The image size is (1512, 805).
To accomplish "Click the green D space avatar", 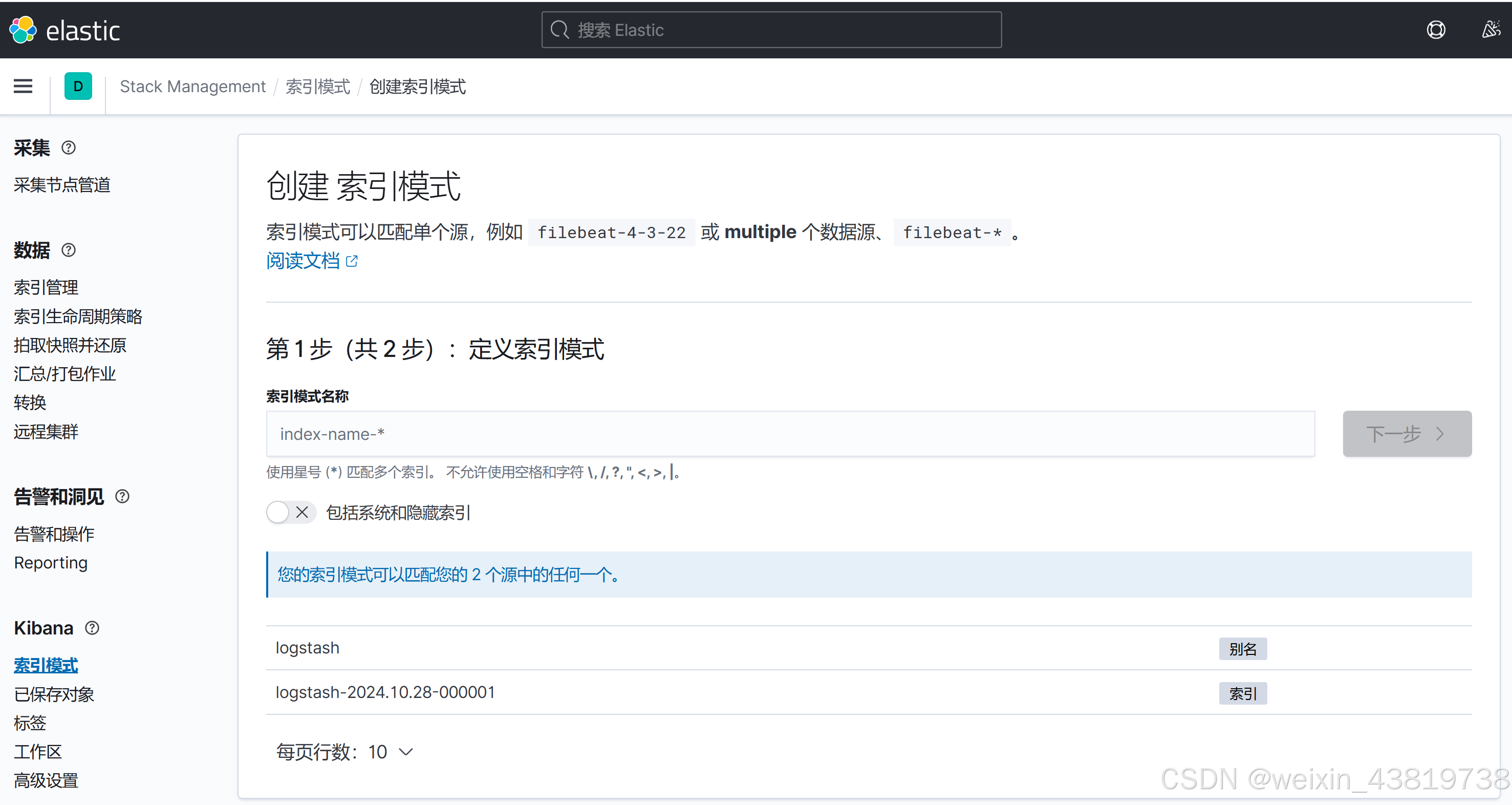I will 78,87.
